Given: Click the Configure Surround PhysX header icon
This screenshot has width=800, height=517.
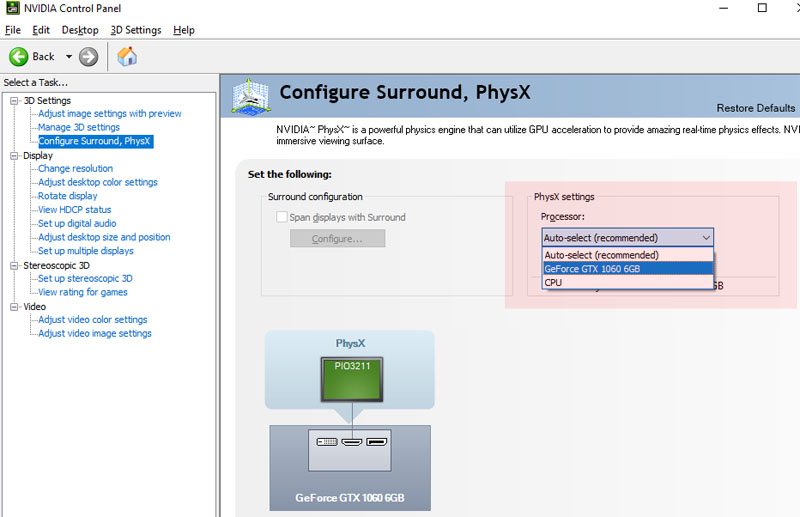Looking at the screenshot, I should point(250,96).
